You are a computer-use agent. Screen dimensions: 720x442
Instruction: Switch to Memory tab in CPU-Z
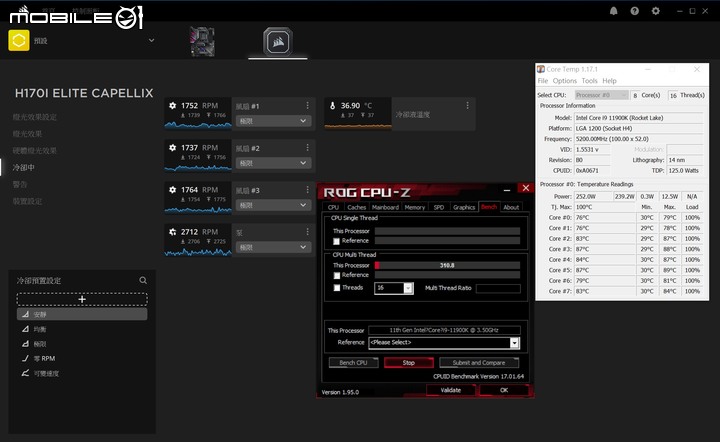[x=415, y=207]
